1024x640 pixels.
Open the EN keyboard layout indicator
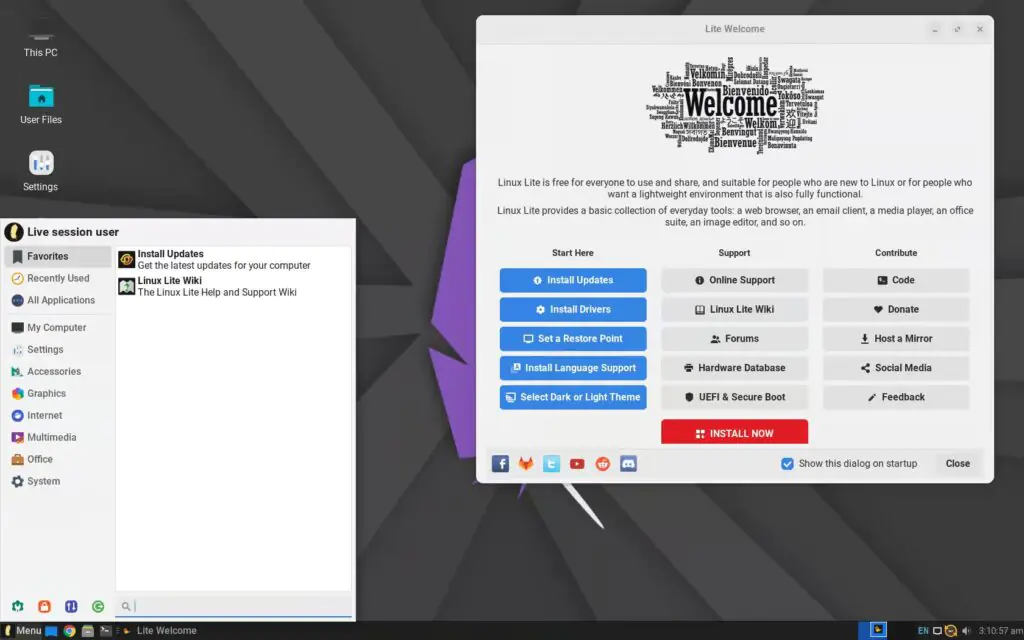pyautogui.click(x=922, y=631)
